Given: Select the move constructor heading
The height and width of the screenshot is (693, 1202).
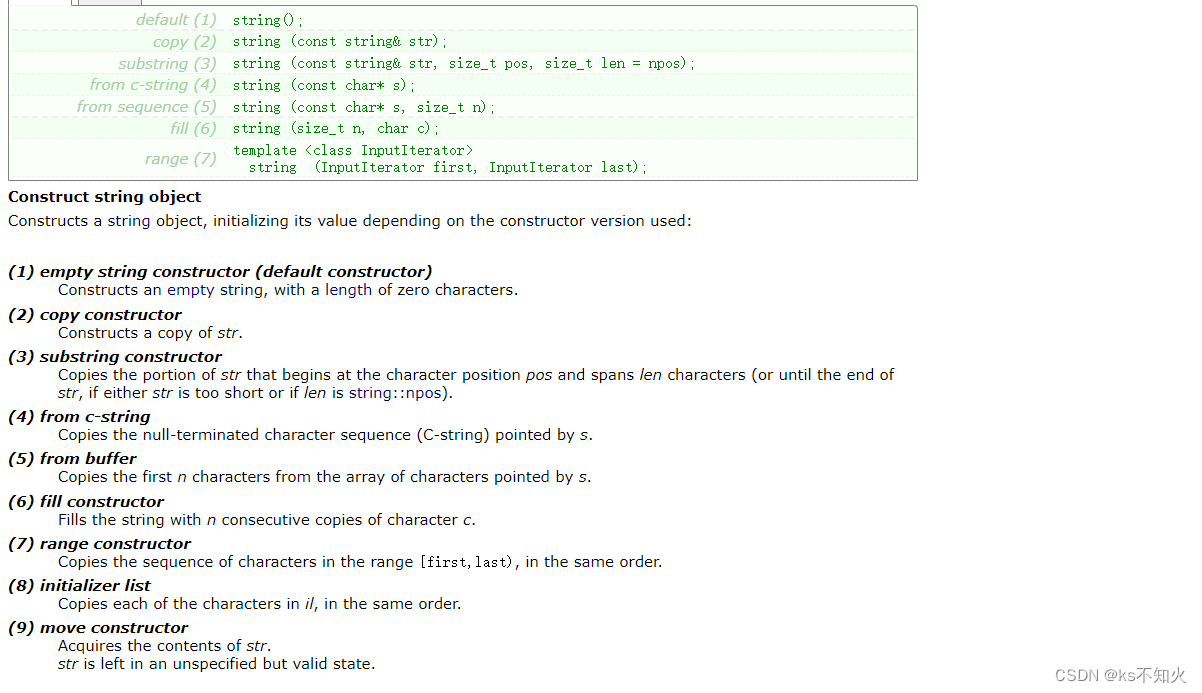Looking at the screenshot, I should tap(98, 628).
